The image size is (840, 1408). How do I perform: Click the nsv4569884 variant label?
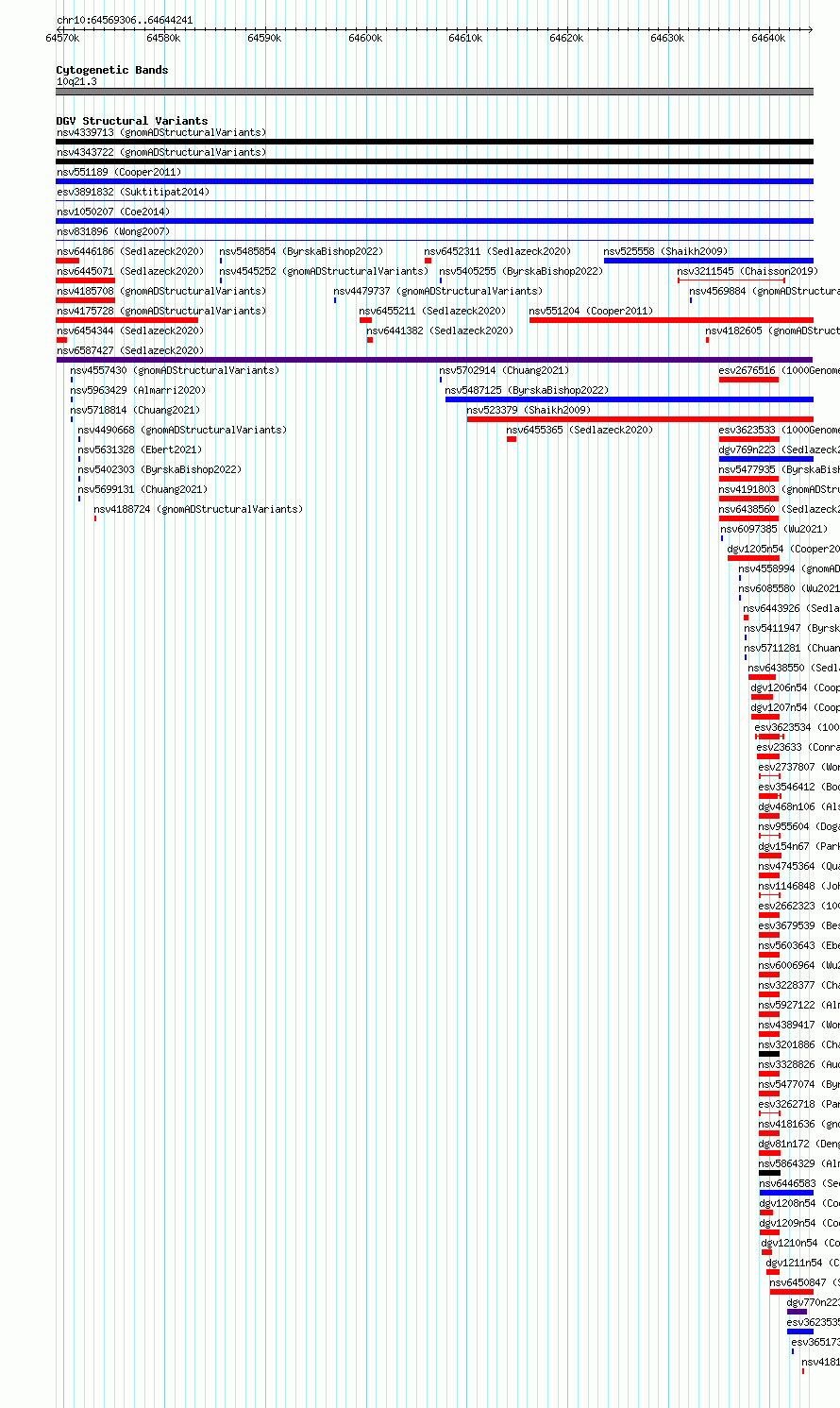(764, 291)
